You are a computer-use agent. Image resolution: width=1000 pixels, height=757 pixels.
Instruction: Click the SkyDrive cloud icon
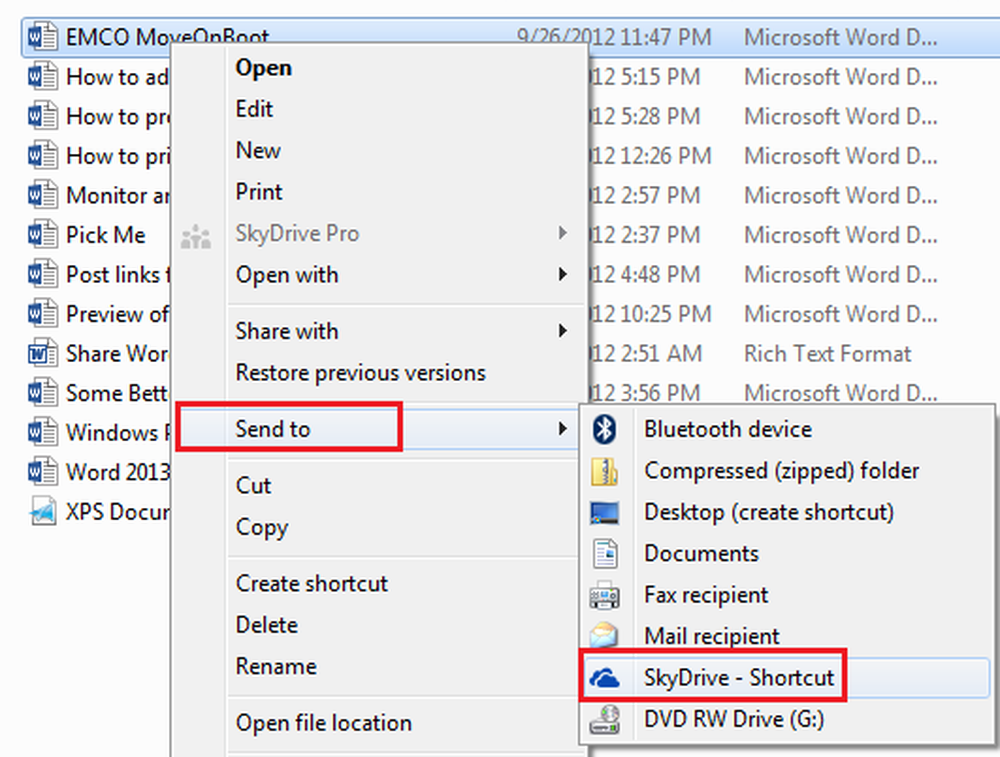(x=604, y=677)
